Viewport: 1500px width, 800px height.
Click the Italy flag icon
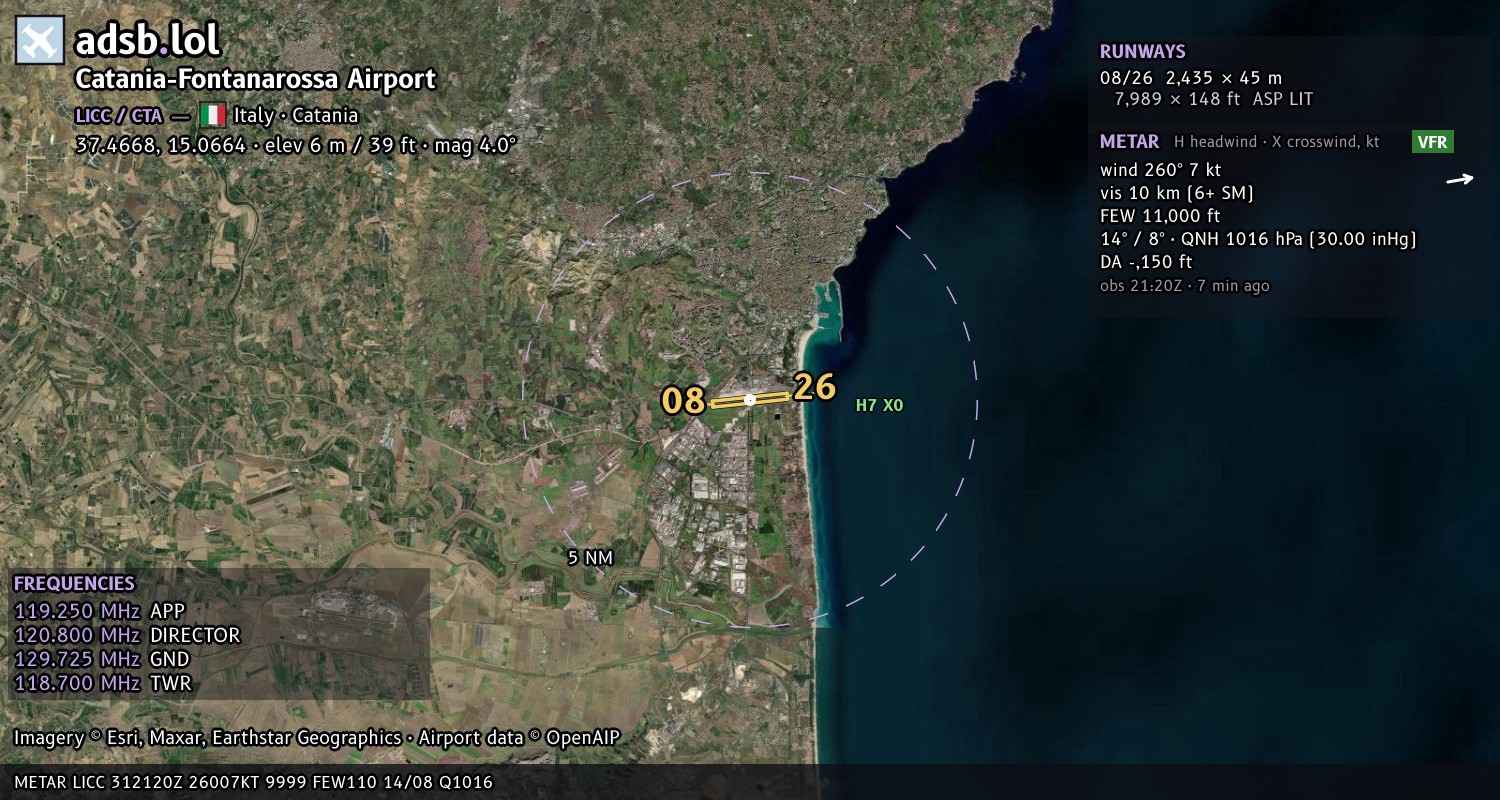[212, 115]
